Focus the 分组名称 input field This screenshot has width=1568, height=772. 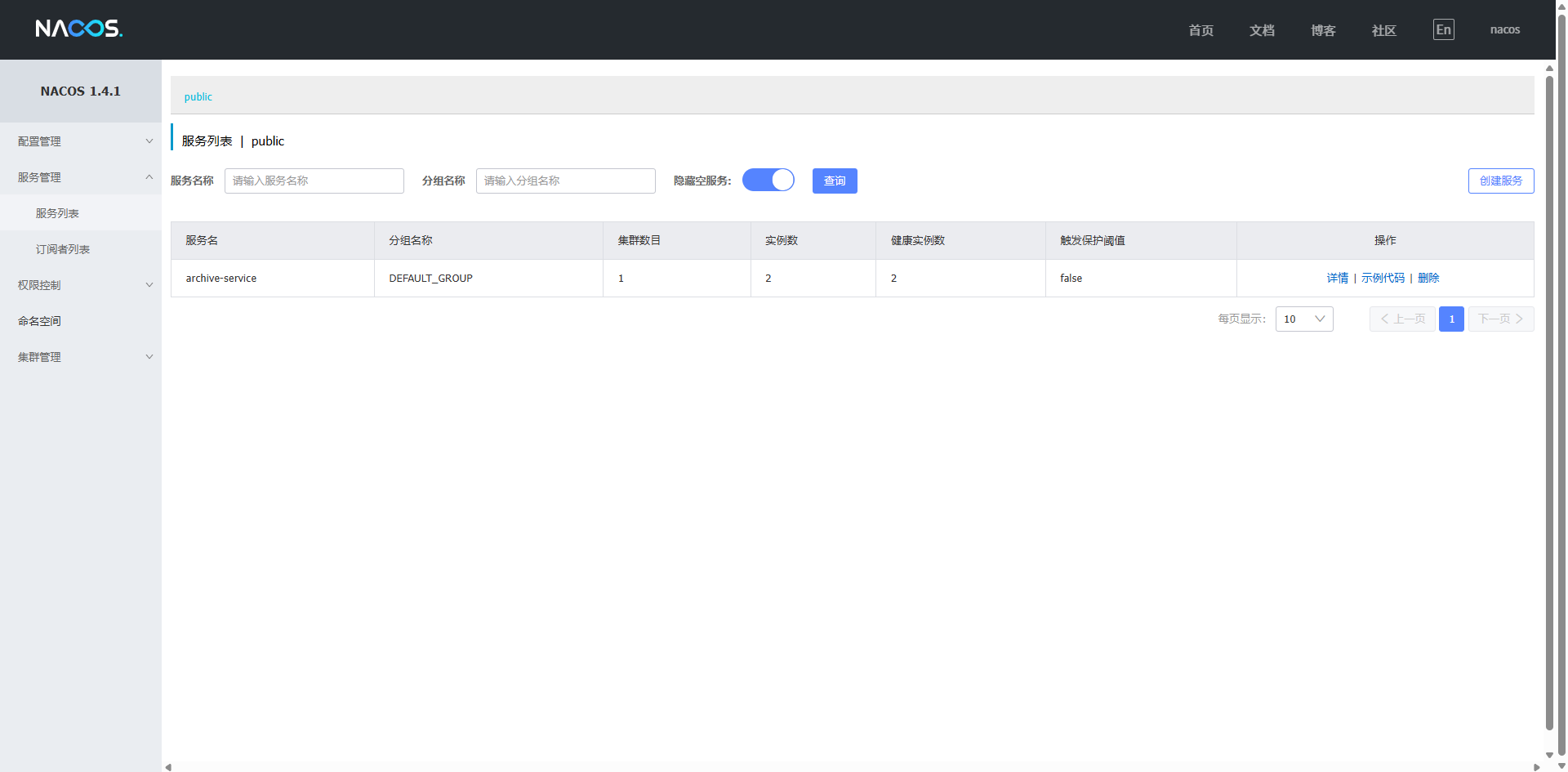coord(566,181)
